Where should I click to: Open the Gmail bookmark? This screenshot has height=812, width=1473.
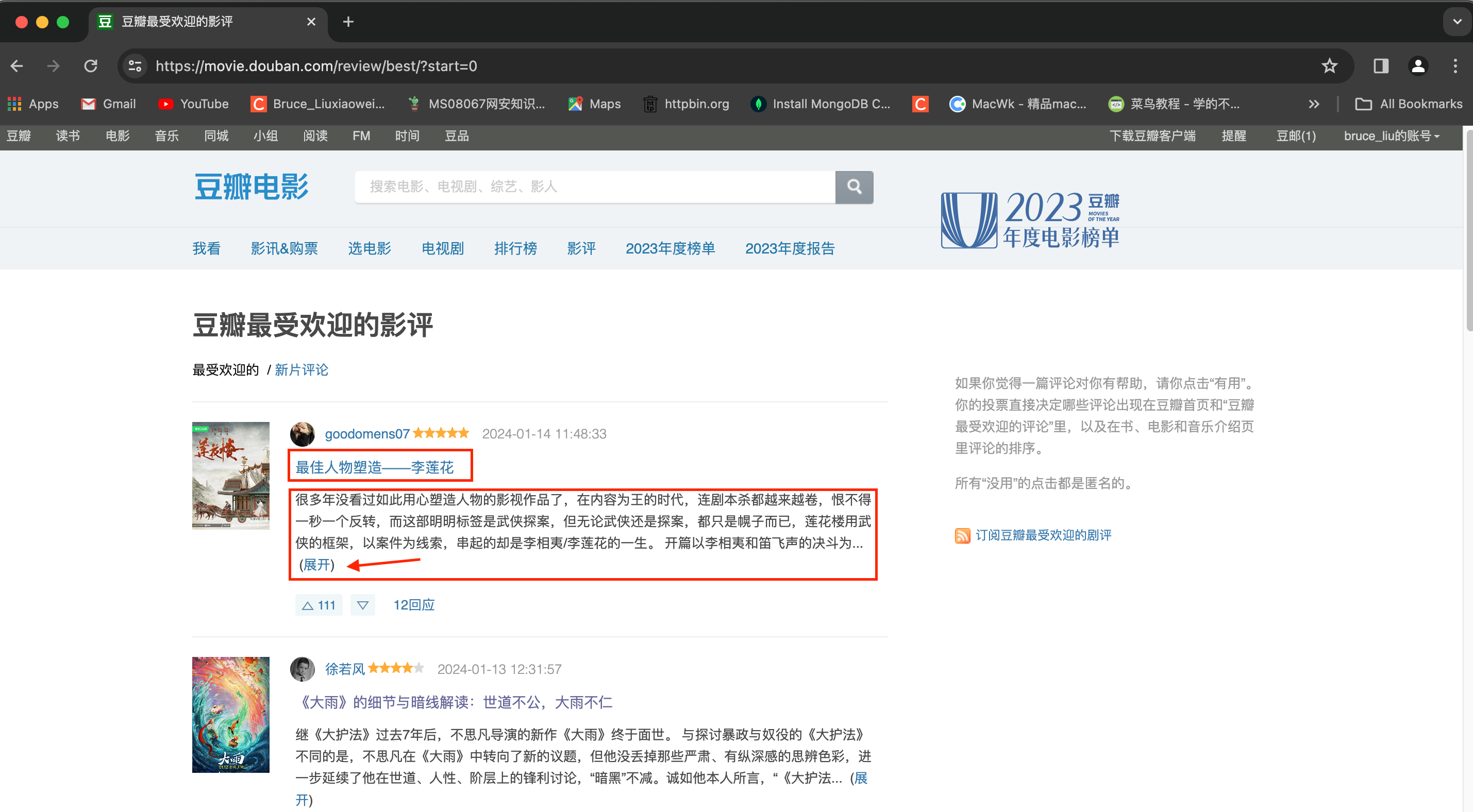coord(109,104)
